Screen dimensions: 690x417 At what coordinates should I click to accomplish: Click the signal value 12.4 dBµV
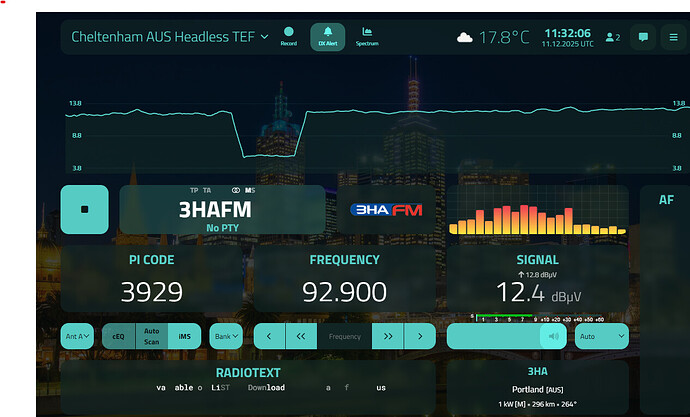[x=538, y=293]
